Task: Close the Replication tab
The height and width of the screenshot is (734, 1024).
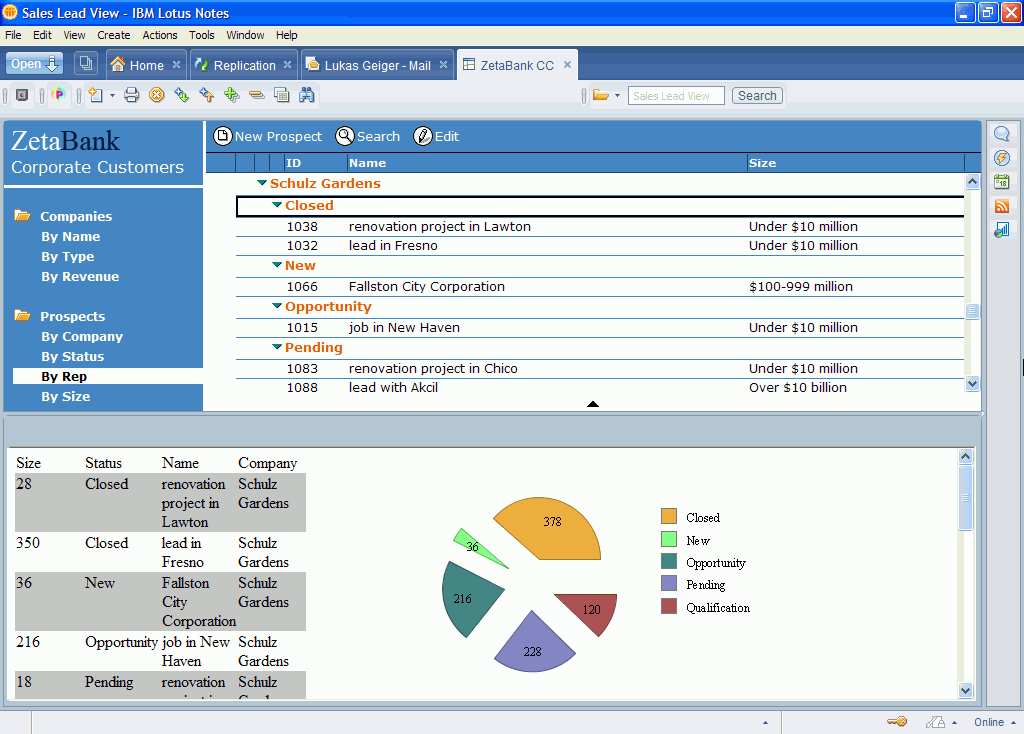Action: 287,65
